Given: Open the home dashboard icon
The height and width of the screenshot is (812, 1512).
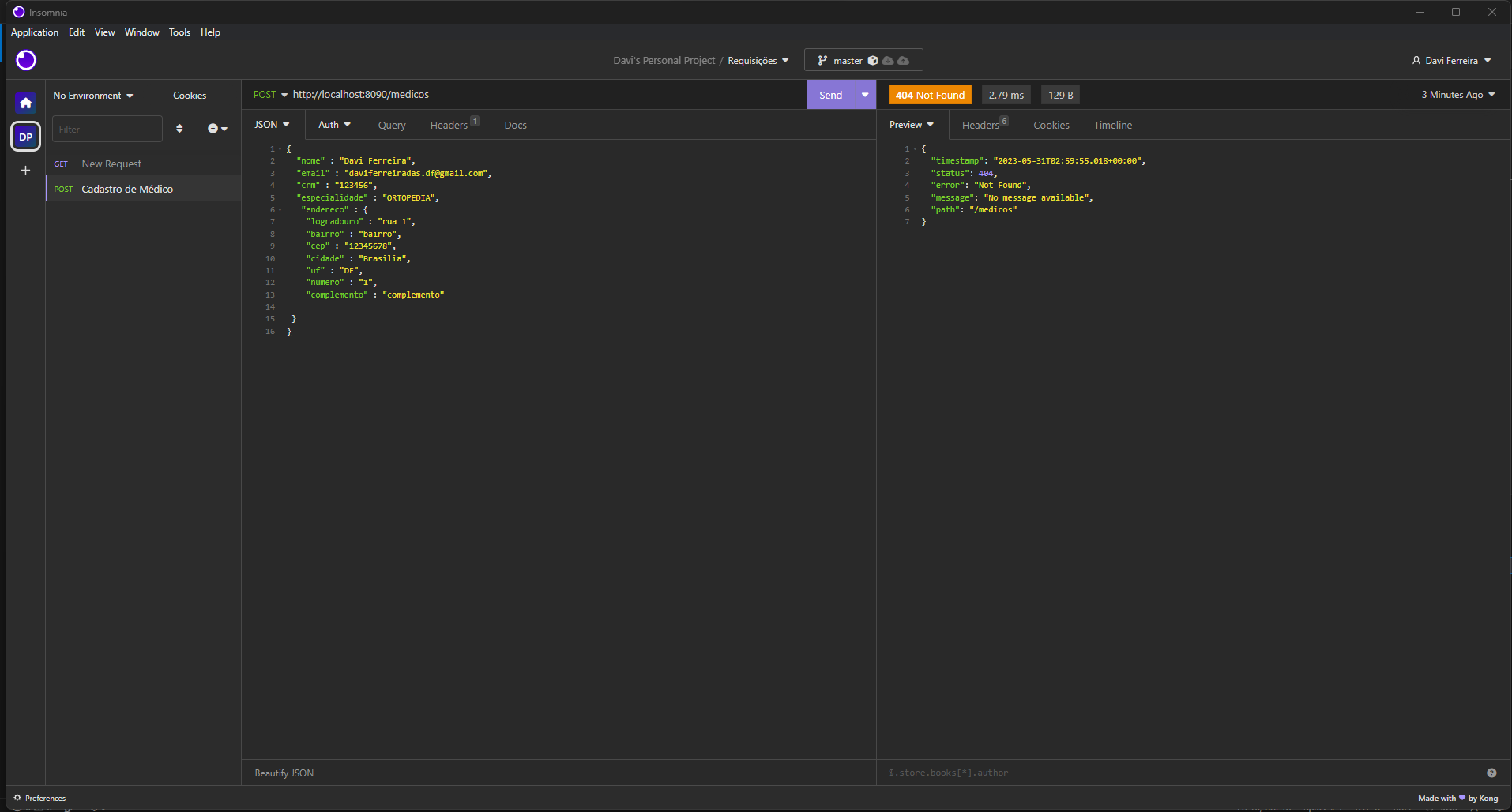Looking at the screenshot, I should (x=25, y=103).
